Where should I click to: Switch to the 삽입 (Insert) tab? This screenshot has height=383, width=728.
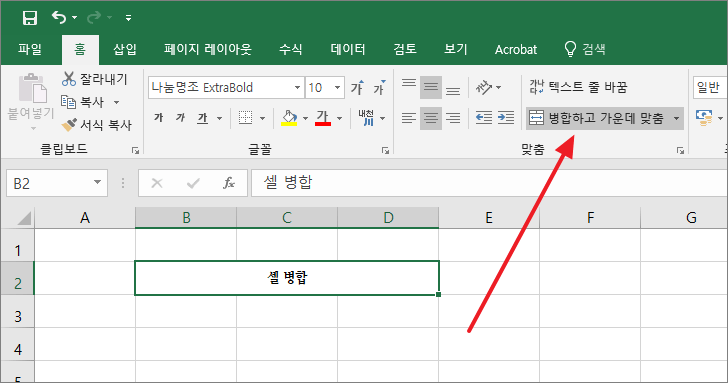pyautogui.click(x=125, y=49)
